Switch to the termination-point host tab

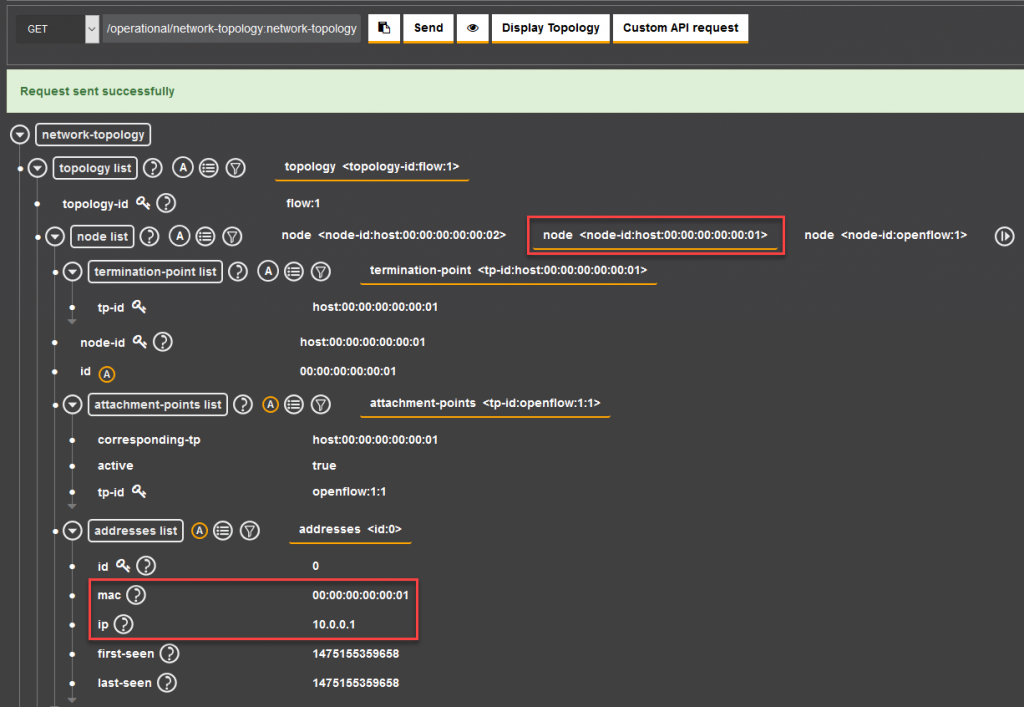tap(508, 271)
